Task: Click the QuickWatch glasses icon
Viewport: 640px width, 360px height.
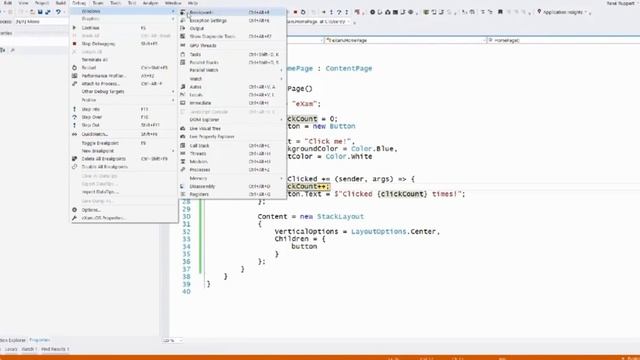Action: point(74,134)
